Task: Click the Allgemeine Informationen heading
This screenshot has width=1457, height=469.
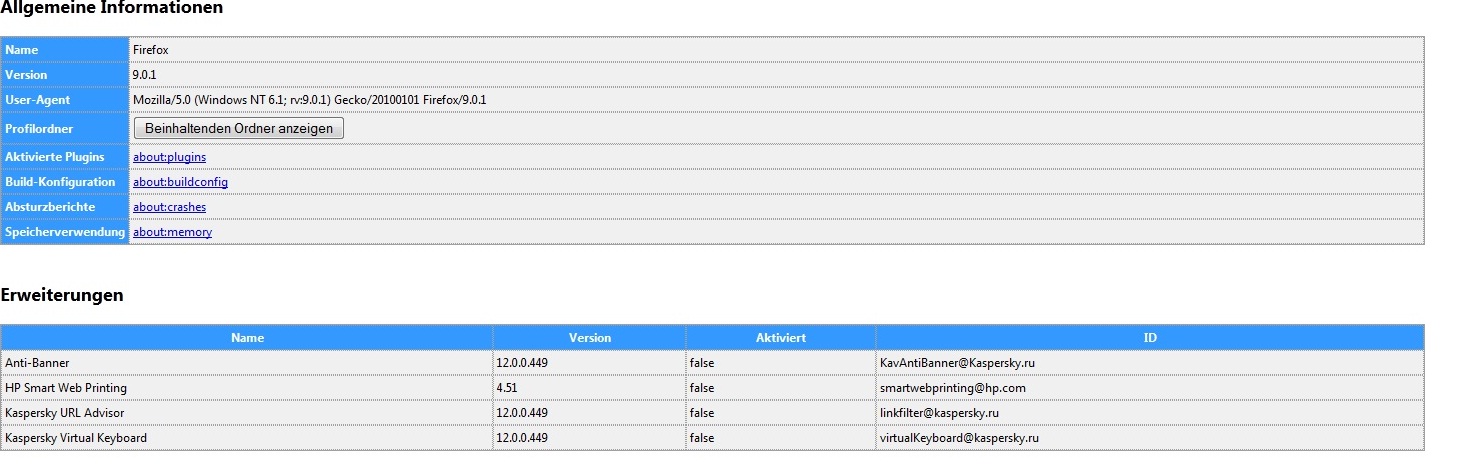Action: coord(111,8)
